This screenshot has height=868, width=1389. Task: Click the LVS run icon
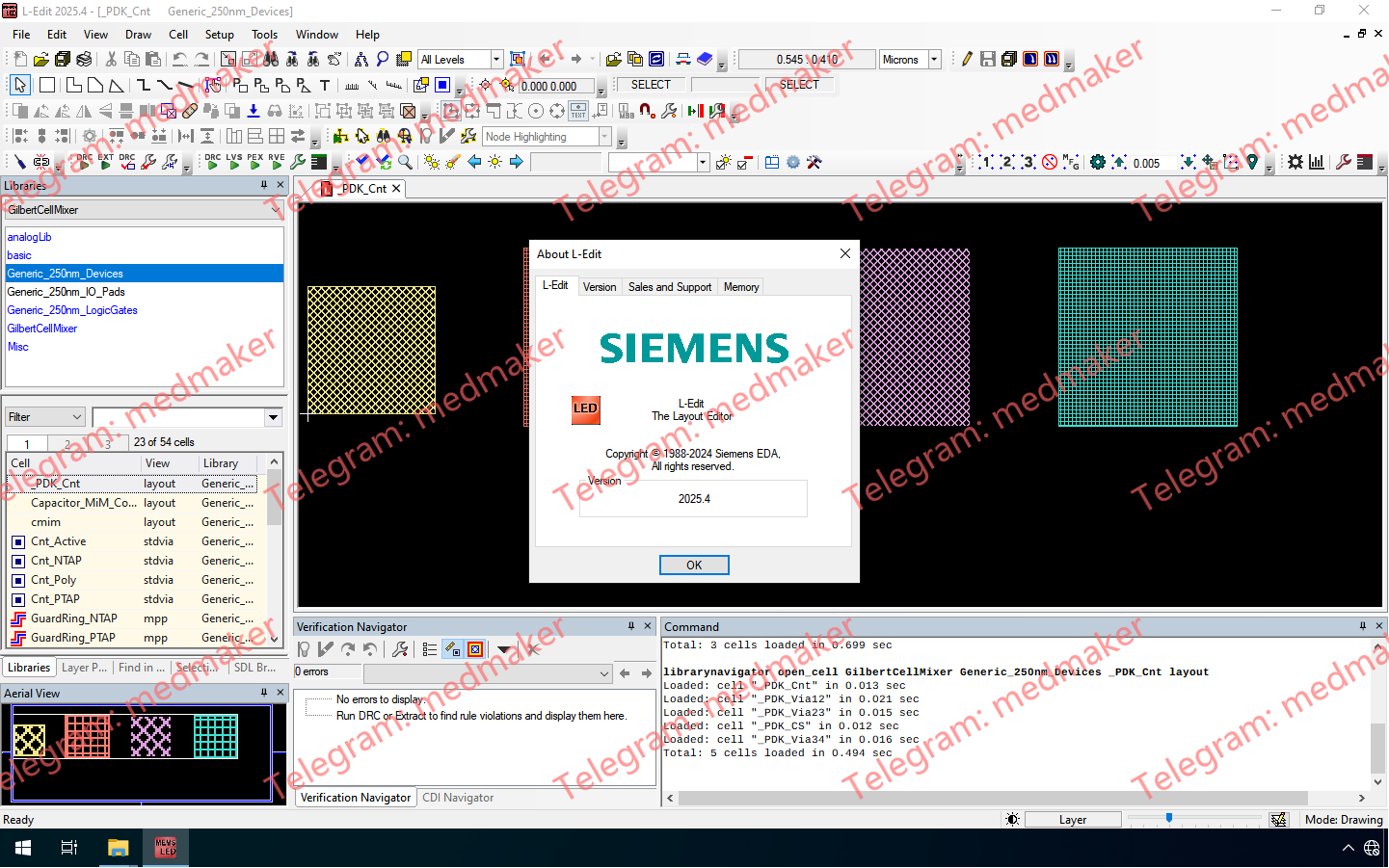pyautogui.click(x=233, y=163)
